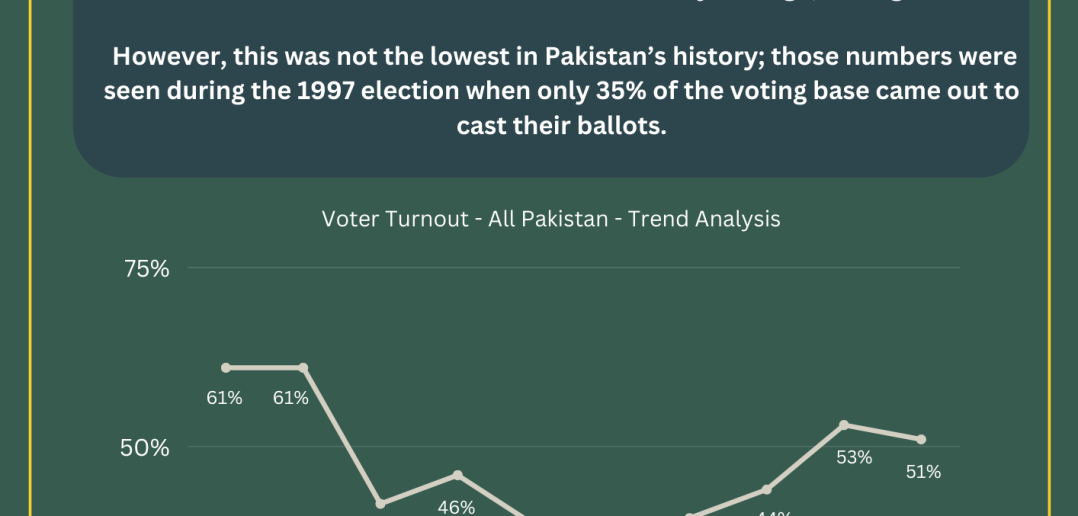Click the 46% value label

[456, 507]
